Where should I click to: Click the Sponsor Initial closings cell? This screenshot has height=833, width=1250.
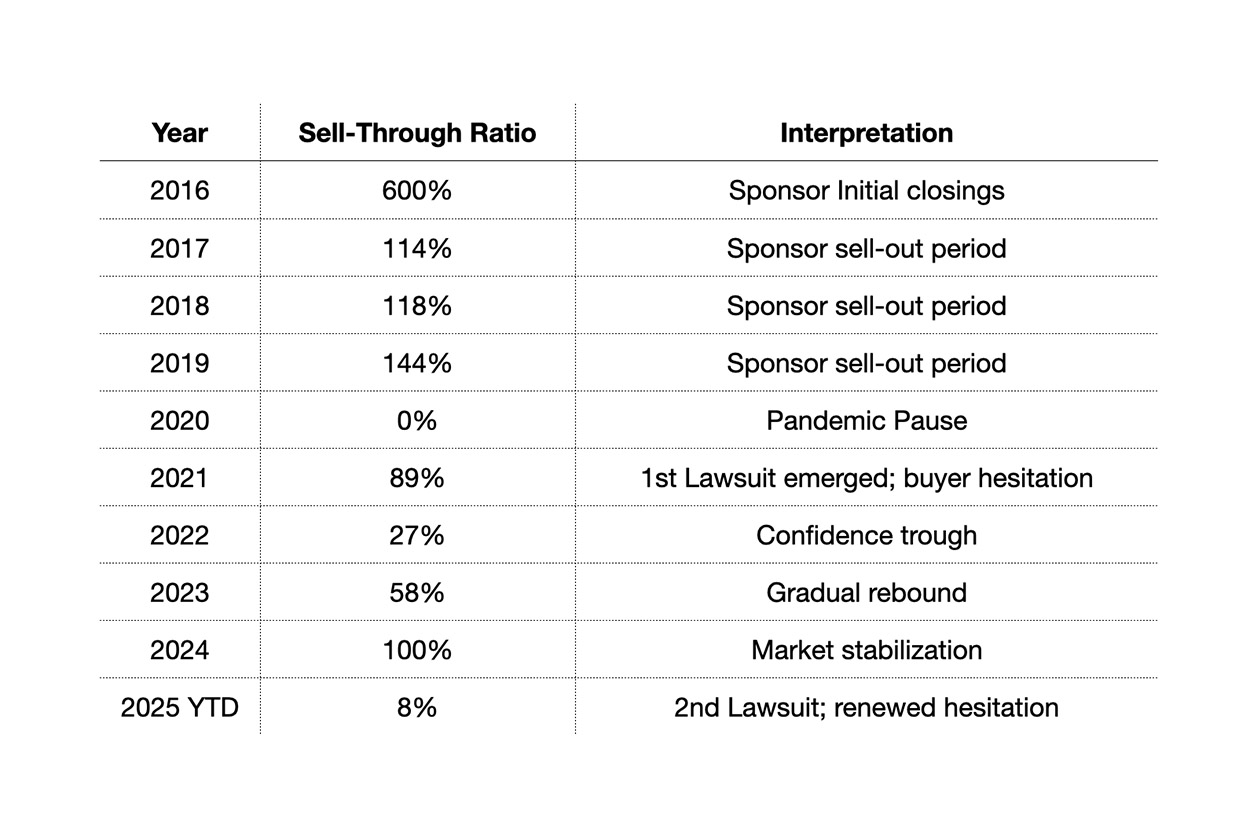[x=866, y=190]
